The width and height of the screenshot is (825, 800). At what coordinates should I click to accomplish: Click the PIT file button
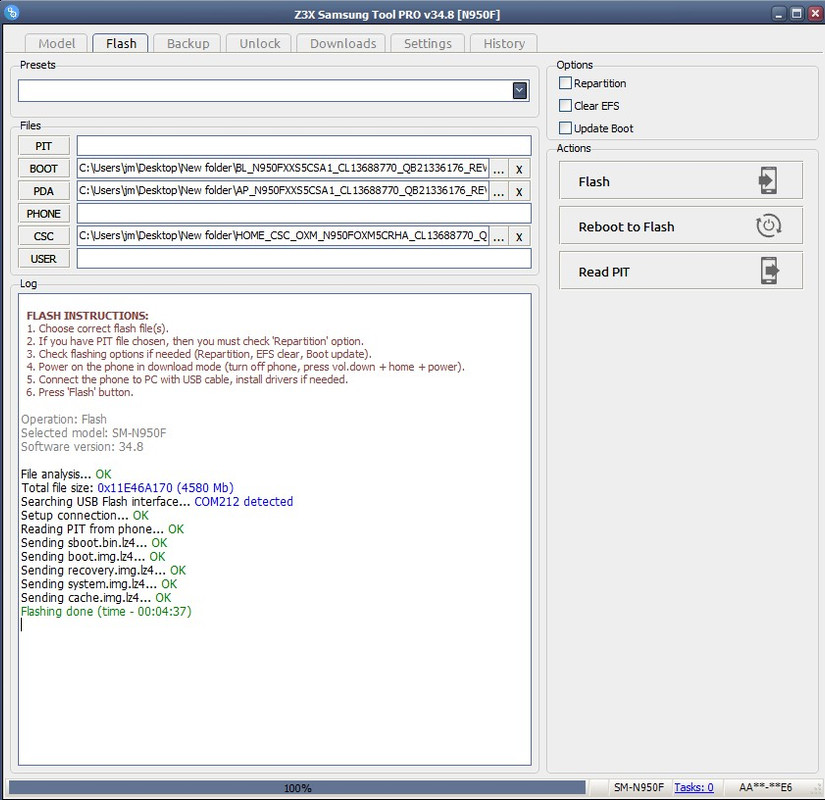pyautogui.click(x=44, y=146)
